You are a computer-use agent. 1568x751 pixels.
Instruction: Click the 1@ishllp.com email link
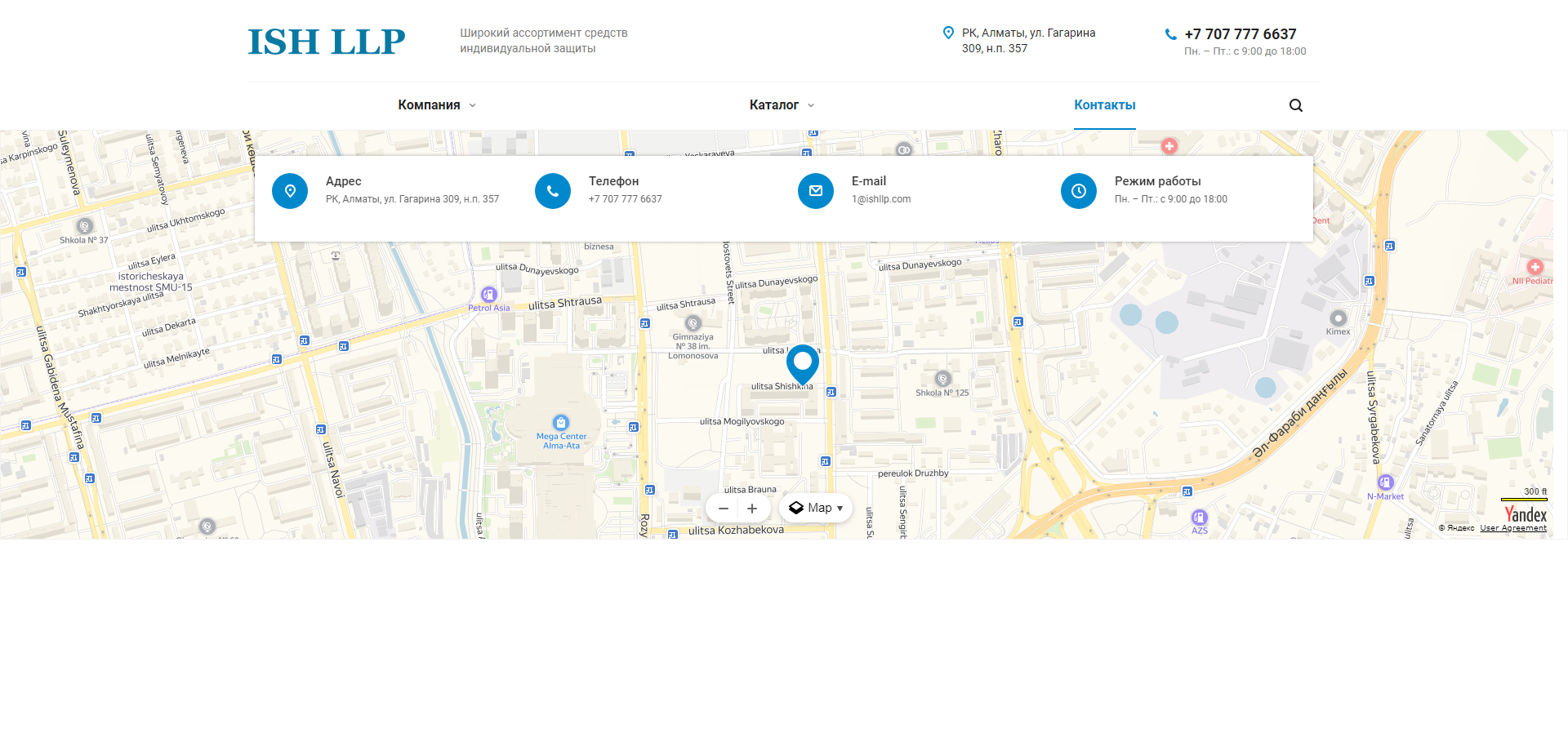click(x=881, y=199)
